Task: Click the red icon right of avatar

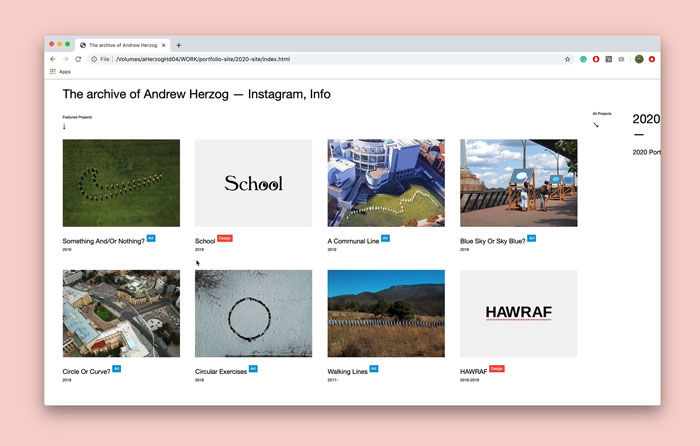Action: coord(652,59)
